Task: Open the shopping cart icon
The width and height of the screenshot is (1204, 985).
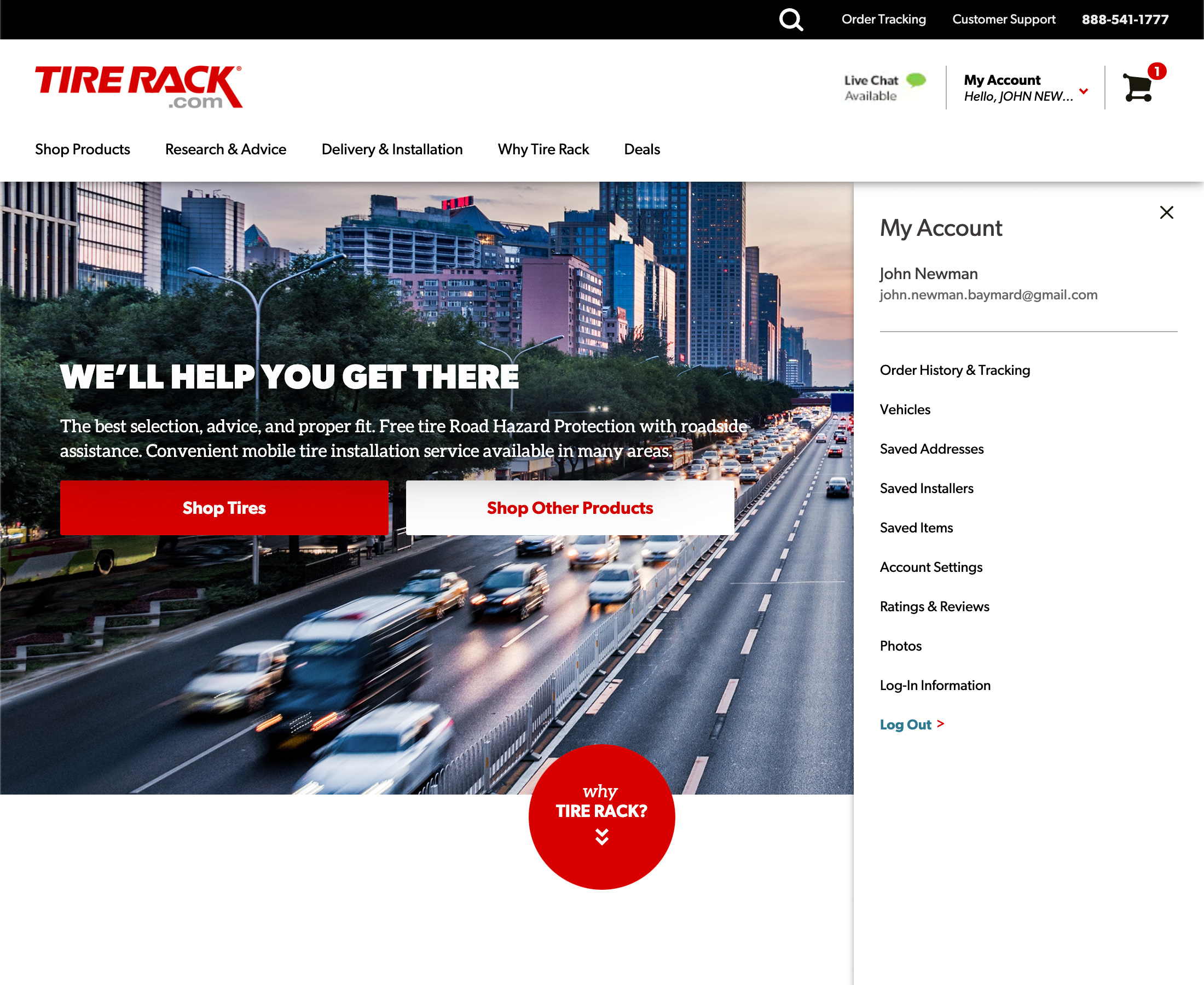Action: (1138, 88)
